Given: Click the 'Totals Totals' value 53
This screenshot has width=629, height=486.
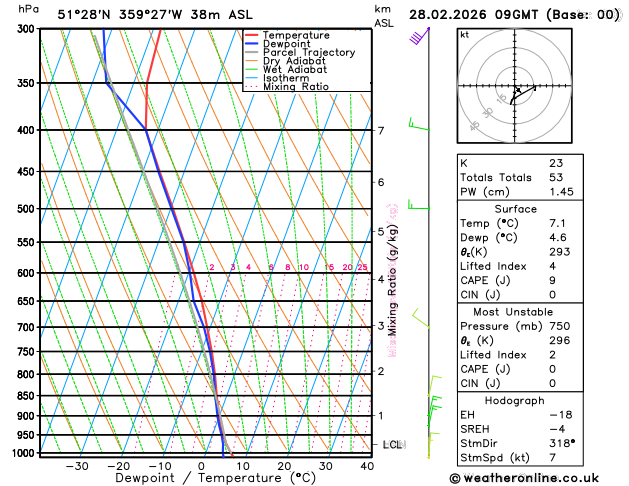Looking at the screenshot, I should tap(556, 177).
